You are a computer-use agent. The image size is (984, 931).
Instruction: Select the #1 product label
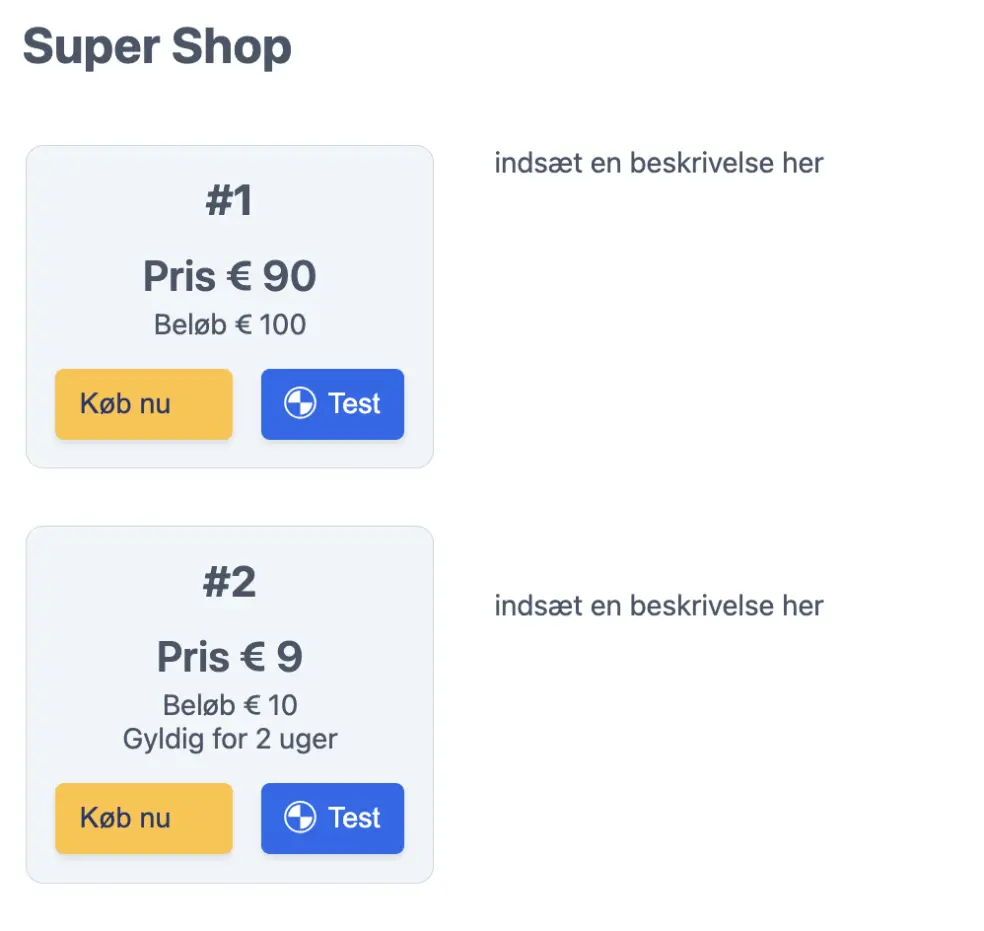point(230,199)
